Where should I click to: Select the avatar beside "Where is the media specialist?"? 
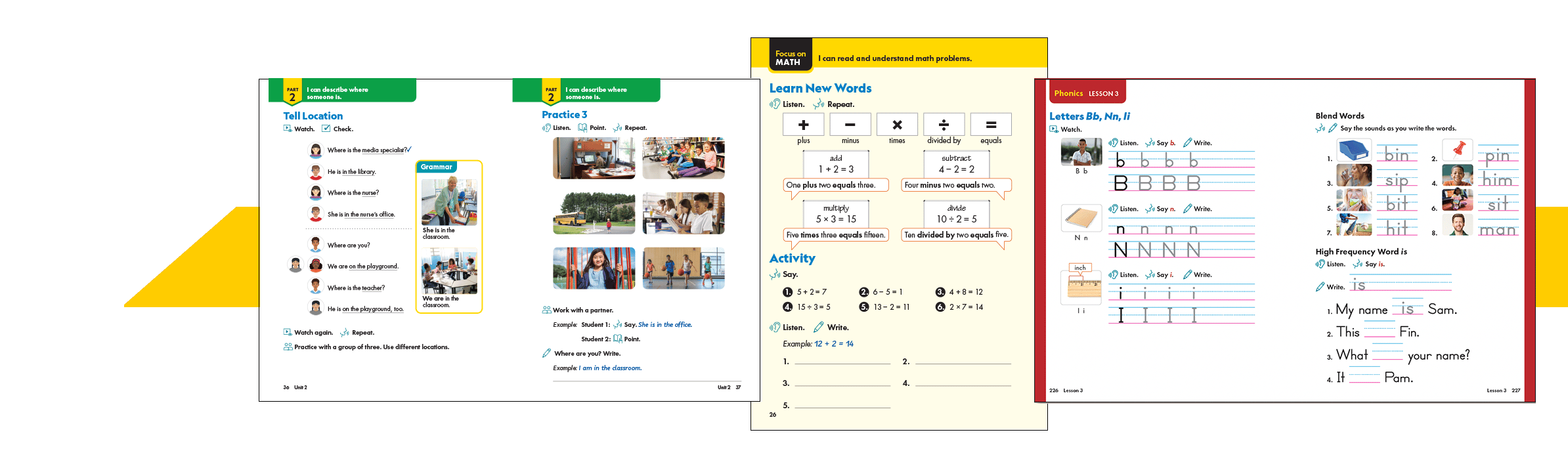coord(316,150)
